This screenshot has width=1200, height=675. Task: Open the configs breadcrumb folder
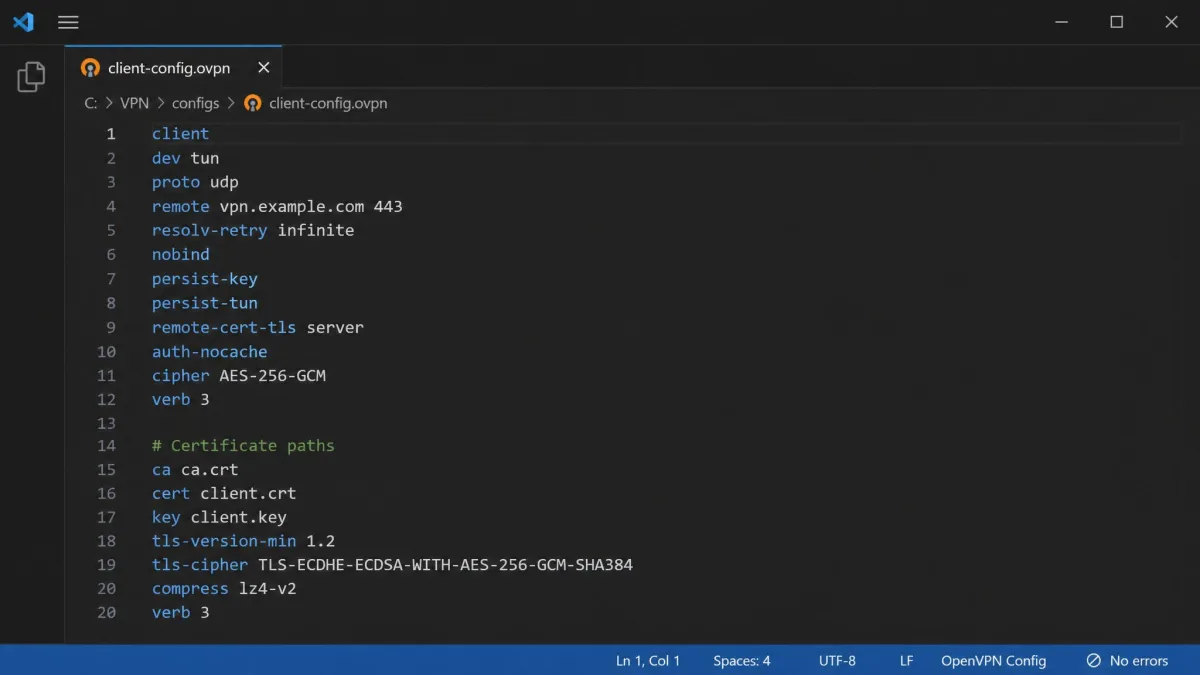click(x=195, y=103)
